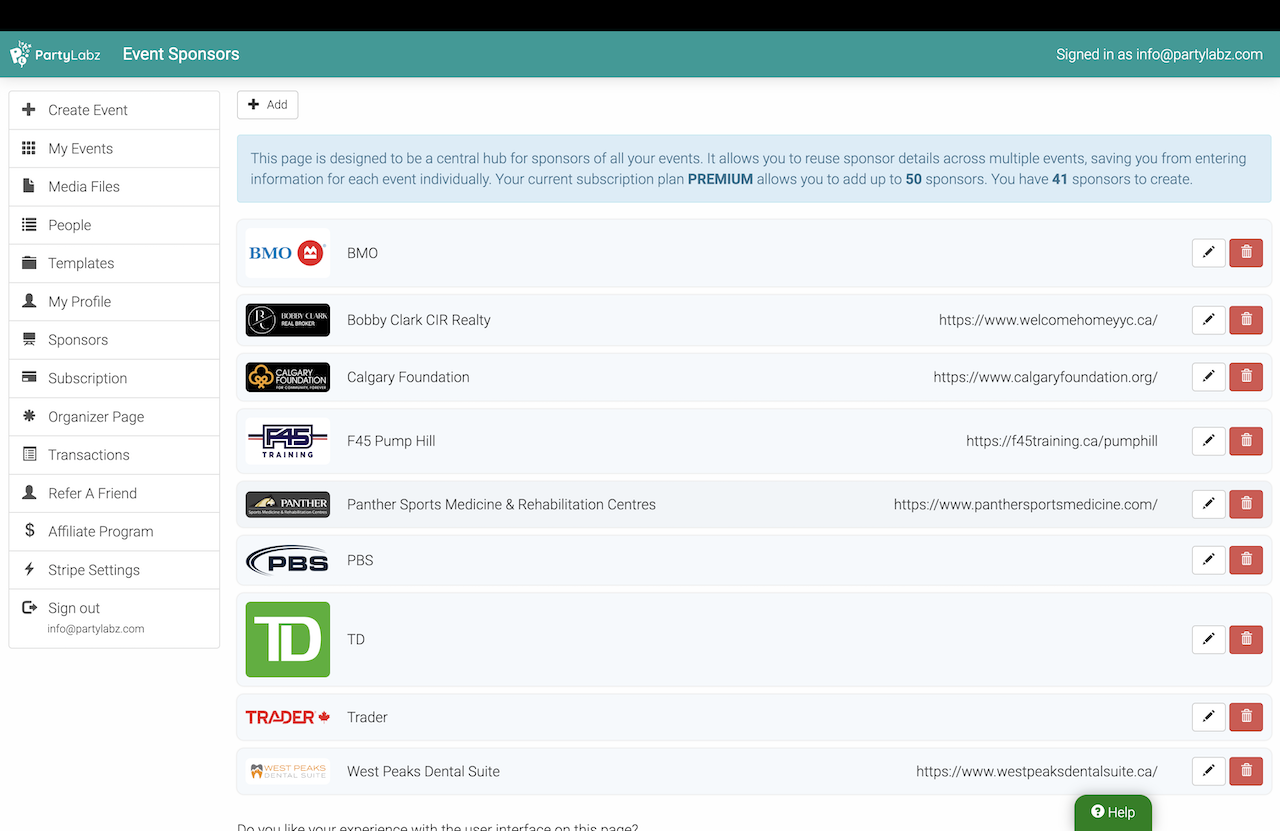Click the Event Sponsors page title
This screenshot has height=831, width=1280.
[x=181, y=54]
